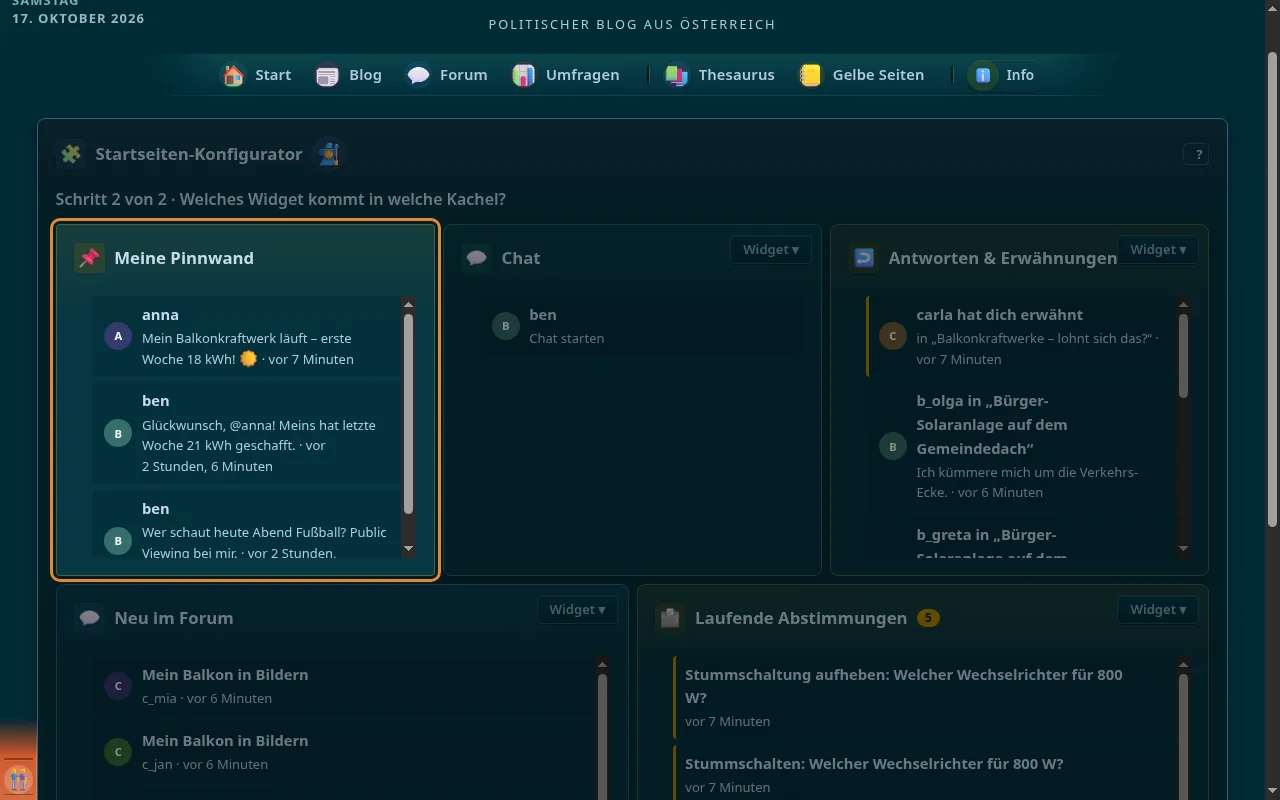
Task: Click ben's post about Fußball Public Viewing
Action: 246,525
